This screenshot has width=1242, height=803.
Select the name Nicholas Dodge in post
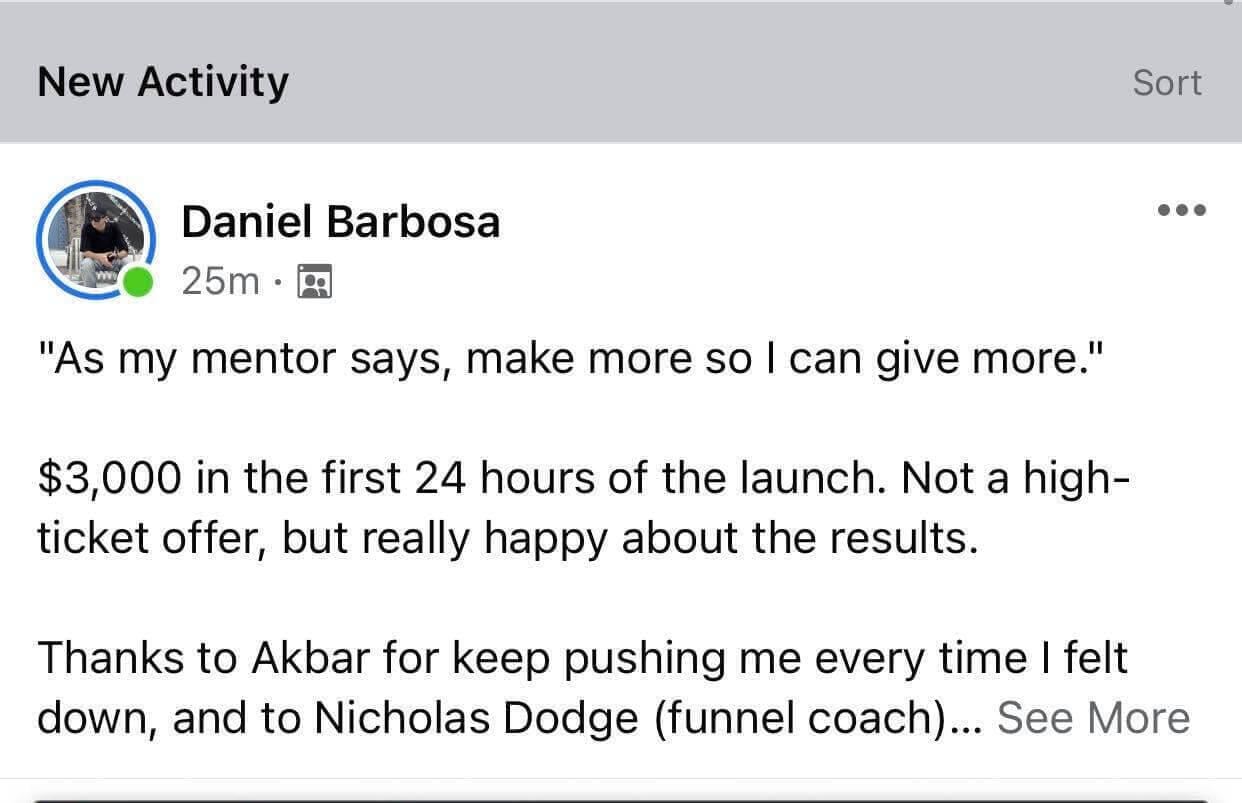point(476,719)
